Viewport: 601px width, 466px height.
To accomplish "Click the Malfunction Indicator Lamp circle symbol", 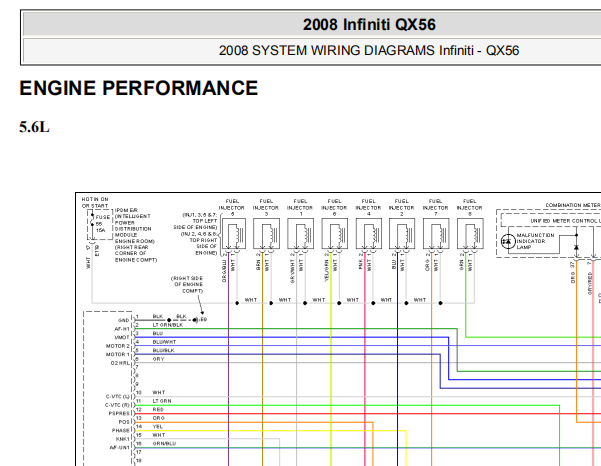I will [508, 241].
